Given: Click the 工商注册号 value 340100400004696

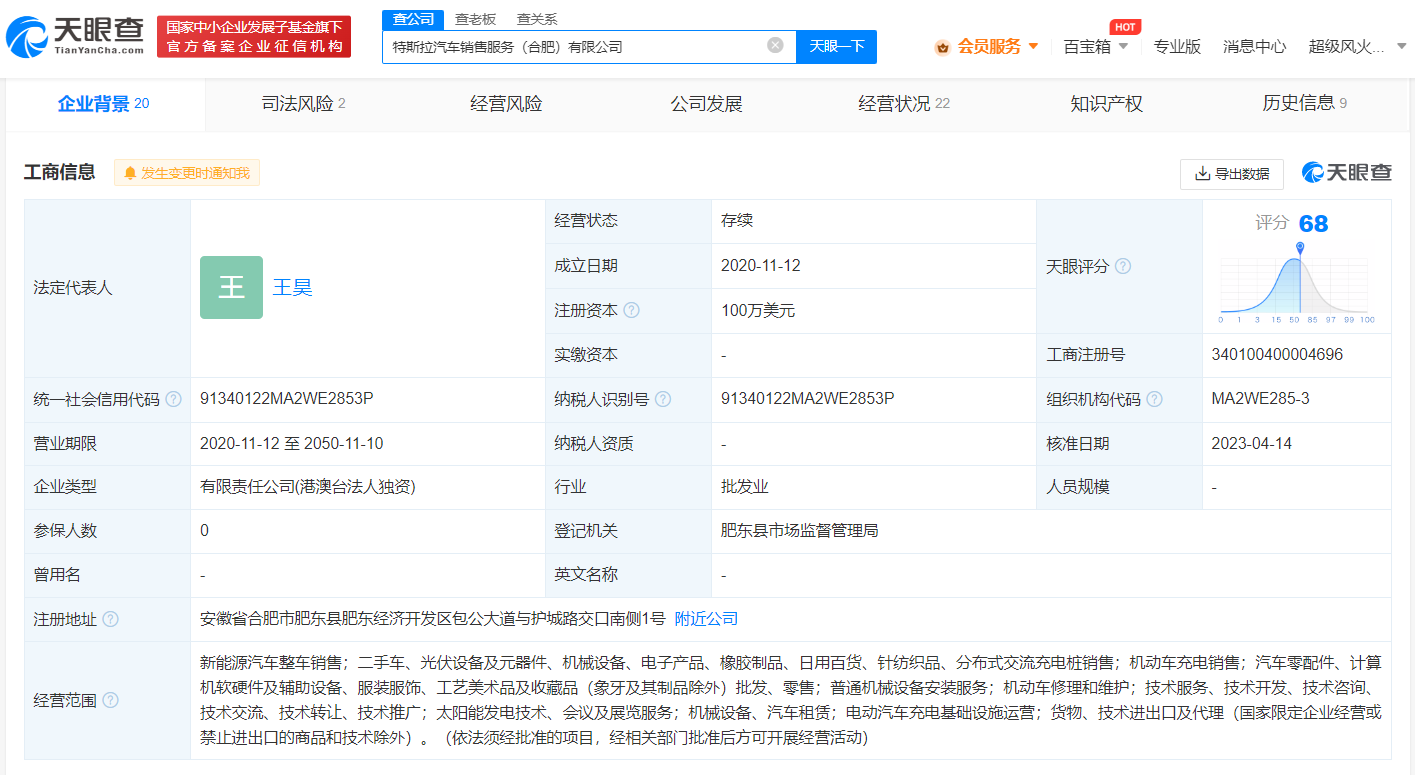Looking at the screenshot, I should point(1277,354).
